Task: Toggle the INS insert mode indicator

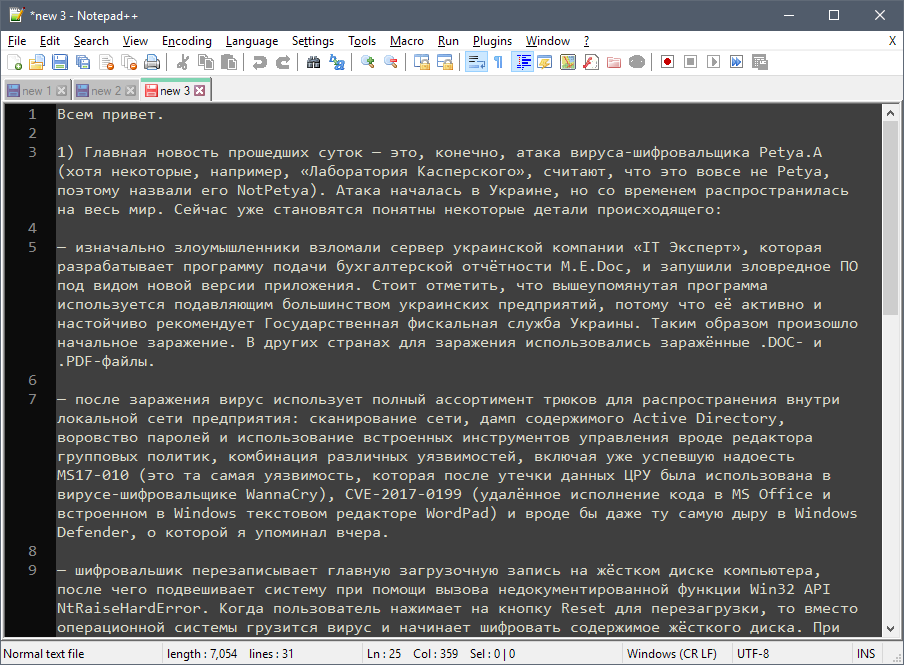Action: (866, 653)
